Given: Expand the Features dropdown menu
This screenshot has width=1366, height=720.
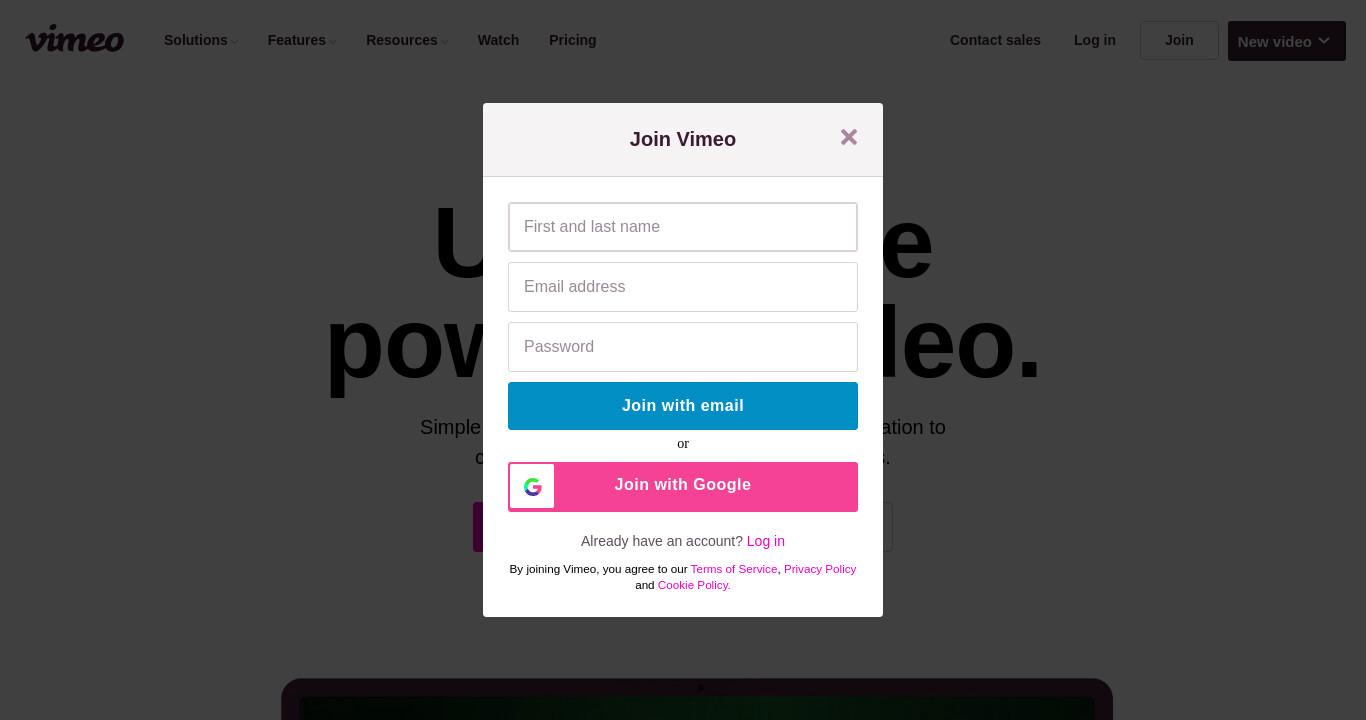Looking at the screenshot, I should (x=302, y=40).
